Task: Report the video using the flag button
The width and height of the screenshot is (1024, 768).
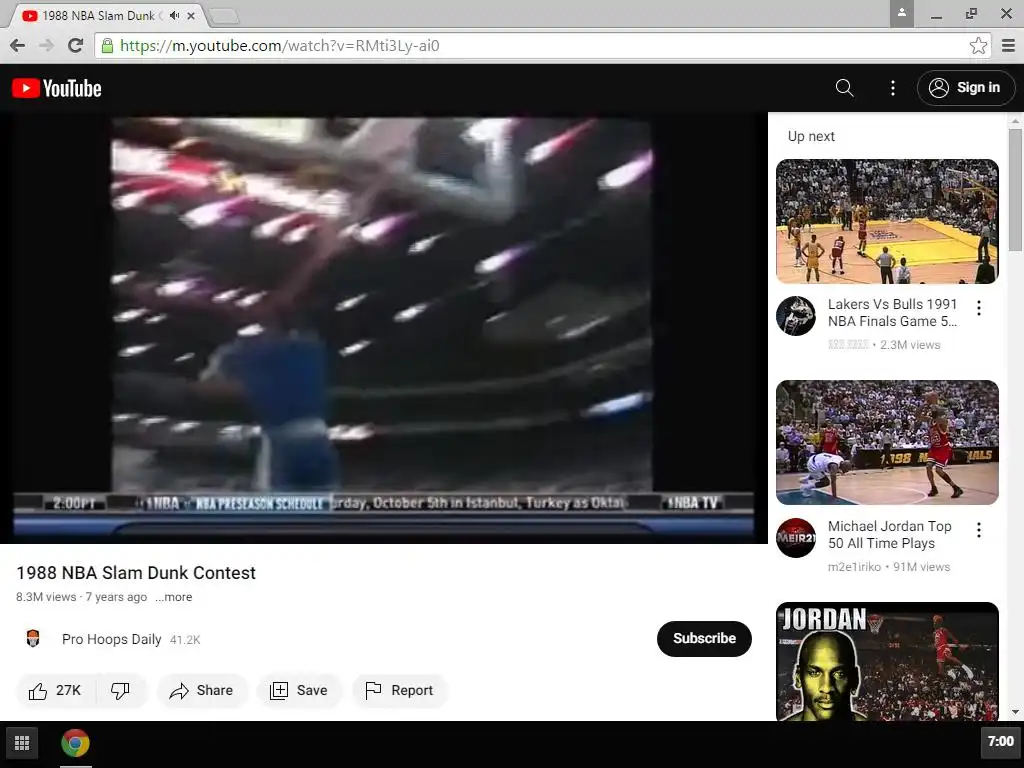Action: (x=400, y=690)
